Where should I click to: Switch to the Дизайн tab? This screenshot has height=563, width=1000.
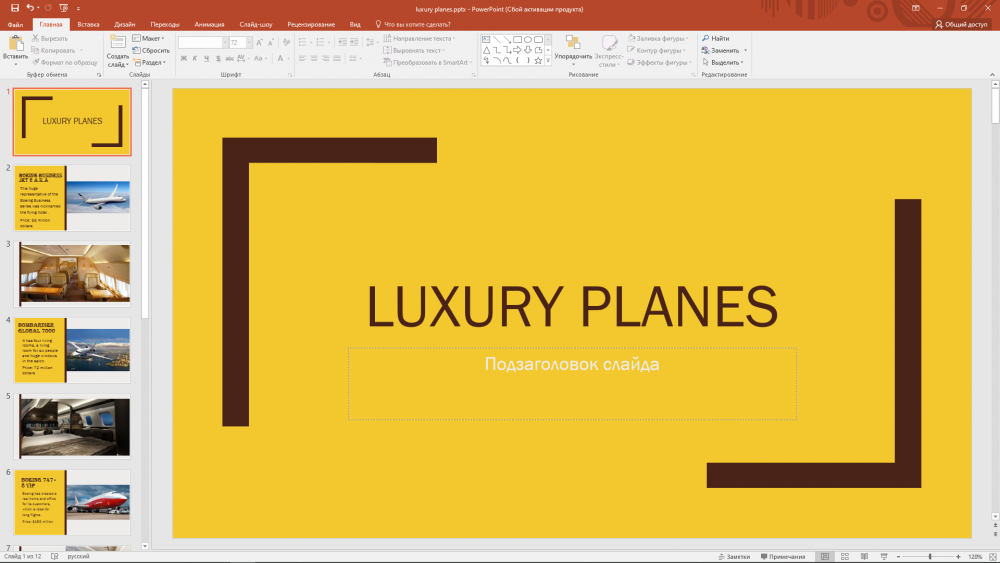click(124, 24)
